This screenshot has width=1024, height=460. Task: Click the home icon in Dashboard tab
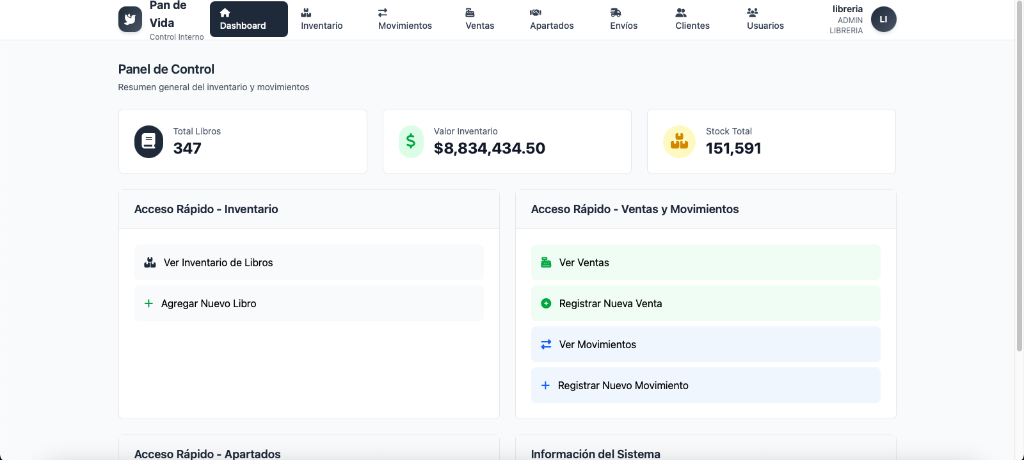coord(225,12)
